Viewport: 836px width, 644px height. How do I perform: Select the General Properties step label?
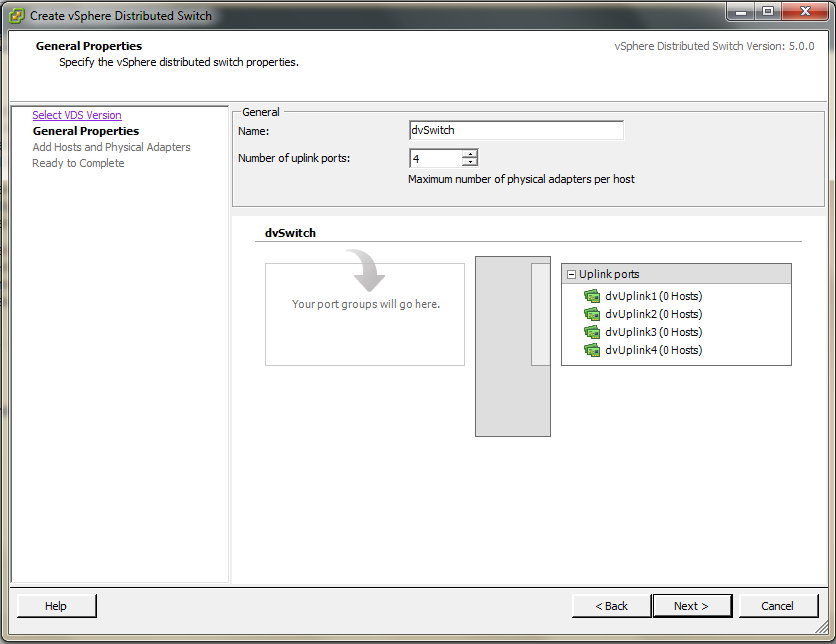pos(84,130)
